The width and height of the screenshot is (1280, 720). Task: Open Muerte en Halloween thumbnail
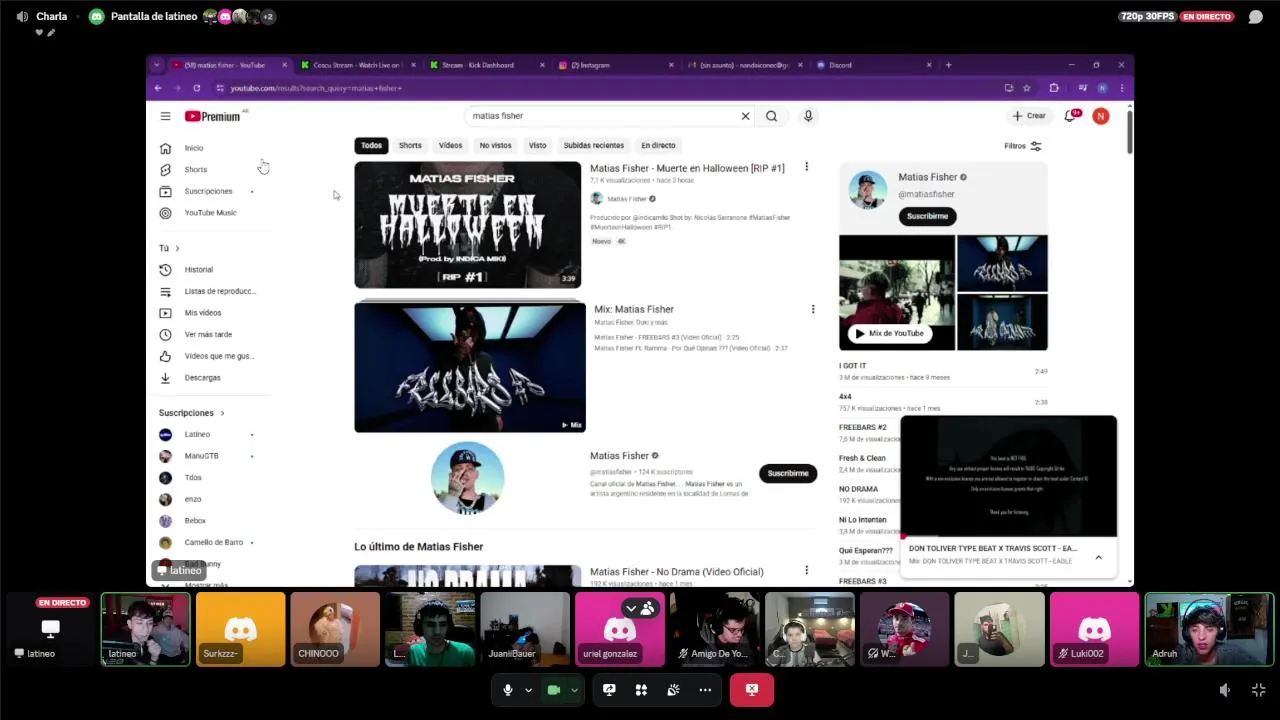pyautogui.click(x=467, y=225)
